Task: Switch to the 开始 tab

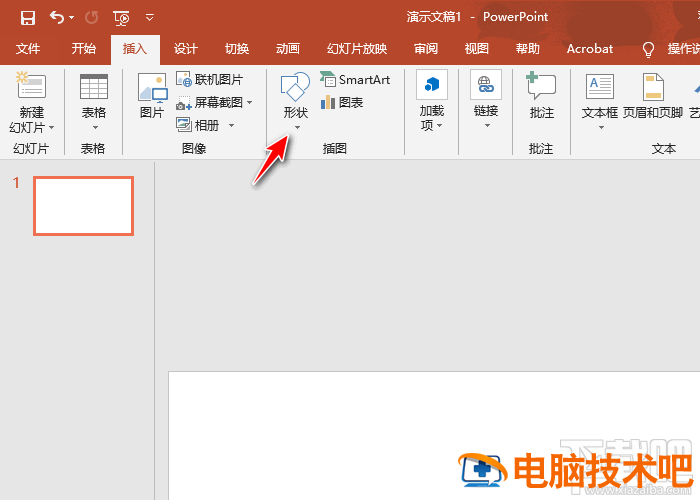Action: tap(83, 49)
